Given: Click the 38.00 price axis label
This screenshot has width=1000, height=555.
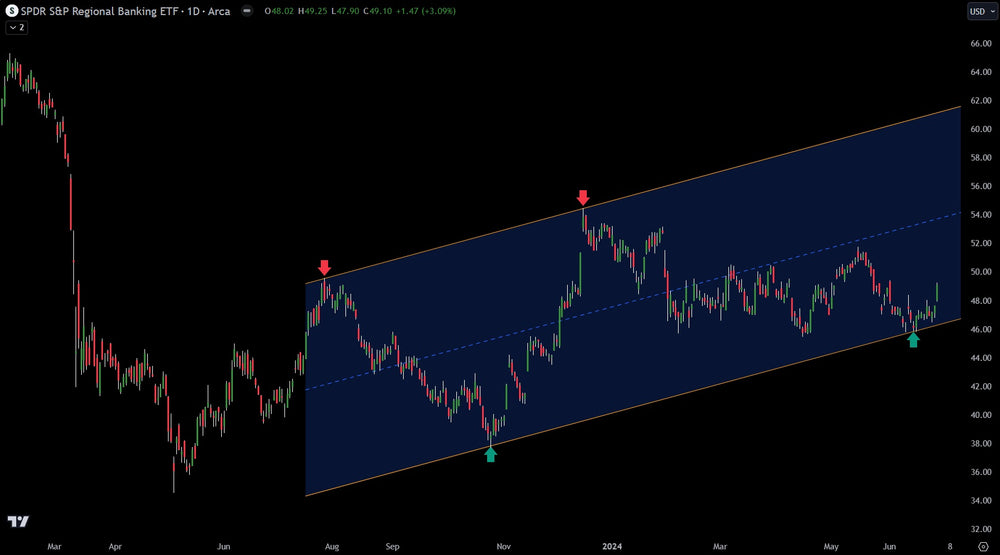Looking at the screenshot, I should 981,443.
